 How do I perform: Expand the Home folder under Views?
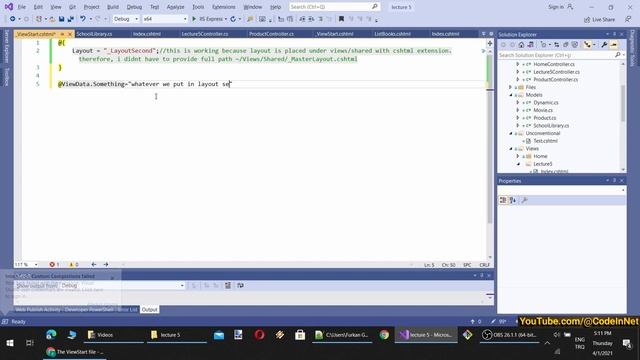(x=518, y=156)
